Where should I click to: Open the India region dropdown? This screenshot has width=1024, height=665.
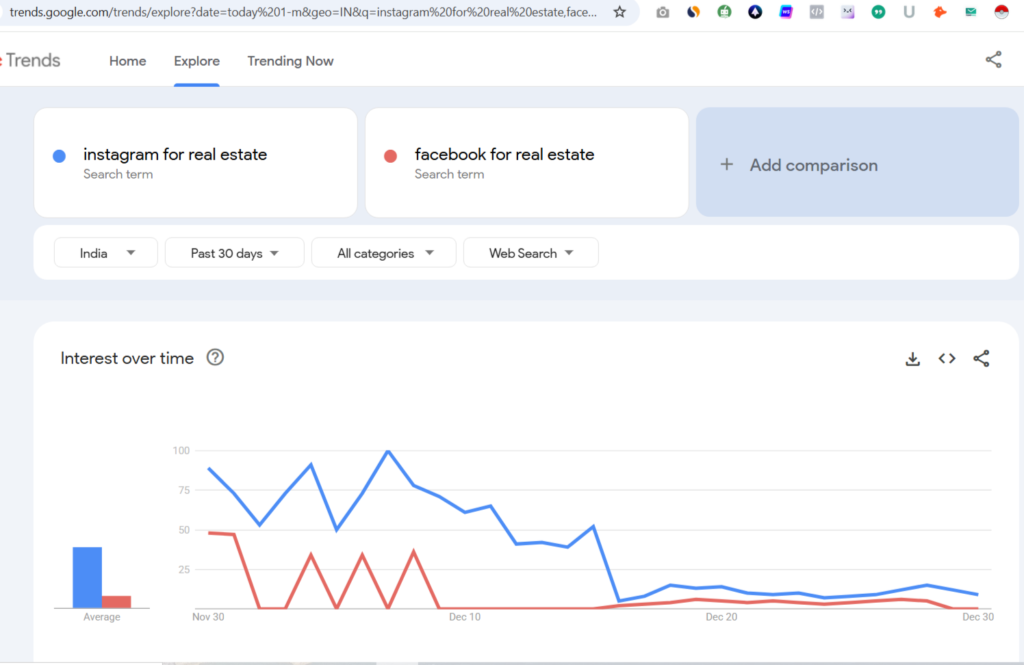pyautogui.click(x=106, y=253)
